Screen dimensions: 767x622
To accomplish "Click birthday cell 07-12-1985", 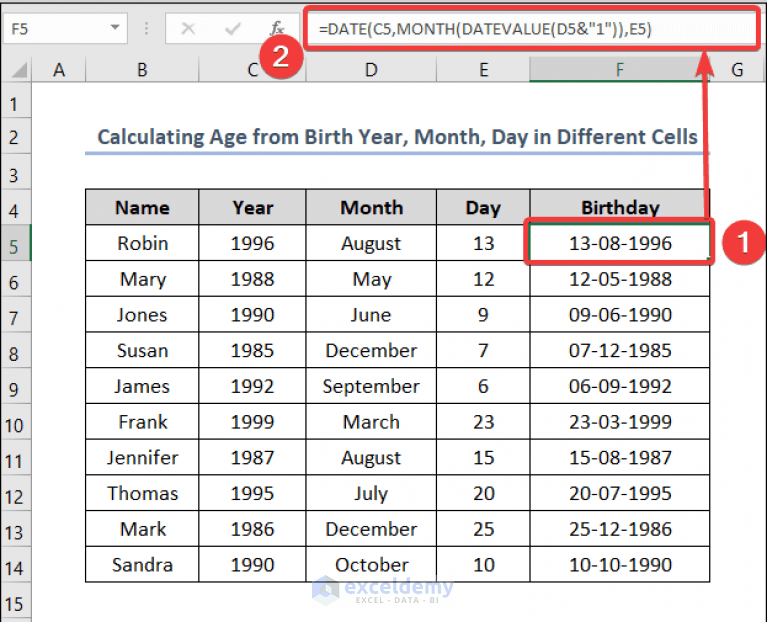I will pyautogui.click(x=620, y=350).
